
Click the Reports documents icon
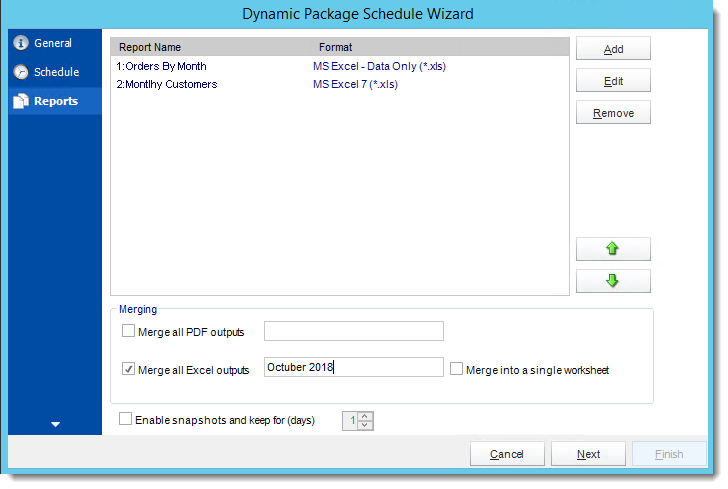coord(21,101)
